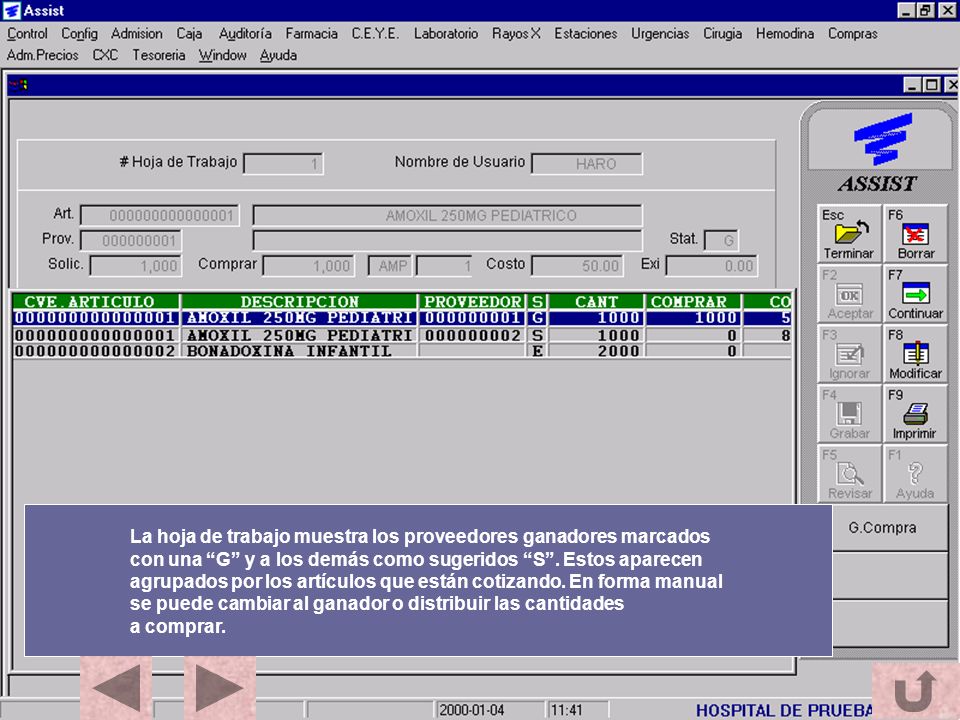Click the Art. code field
The height and width of the screenshot is (720, 960).
tap(159, 216)
